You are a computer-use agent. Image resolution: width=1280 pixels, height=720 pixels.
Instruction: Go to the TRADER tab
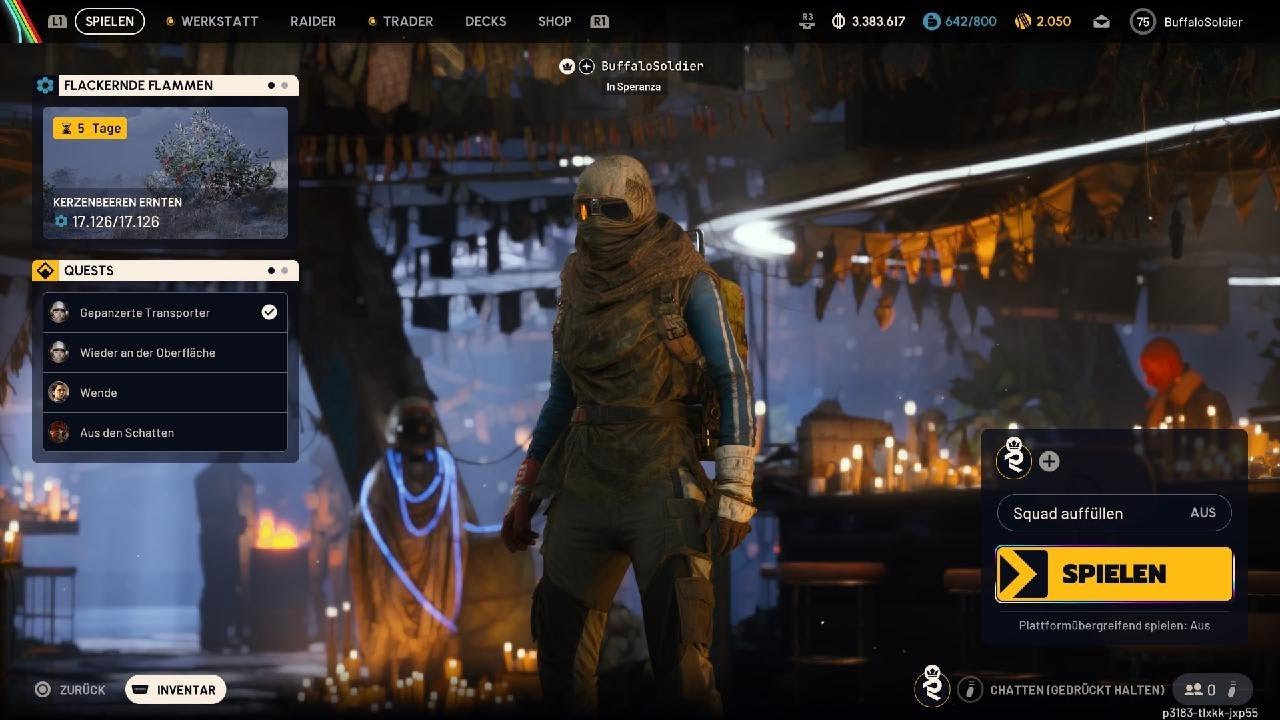coord(408,21)
